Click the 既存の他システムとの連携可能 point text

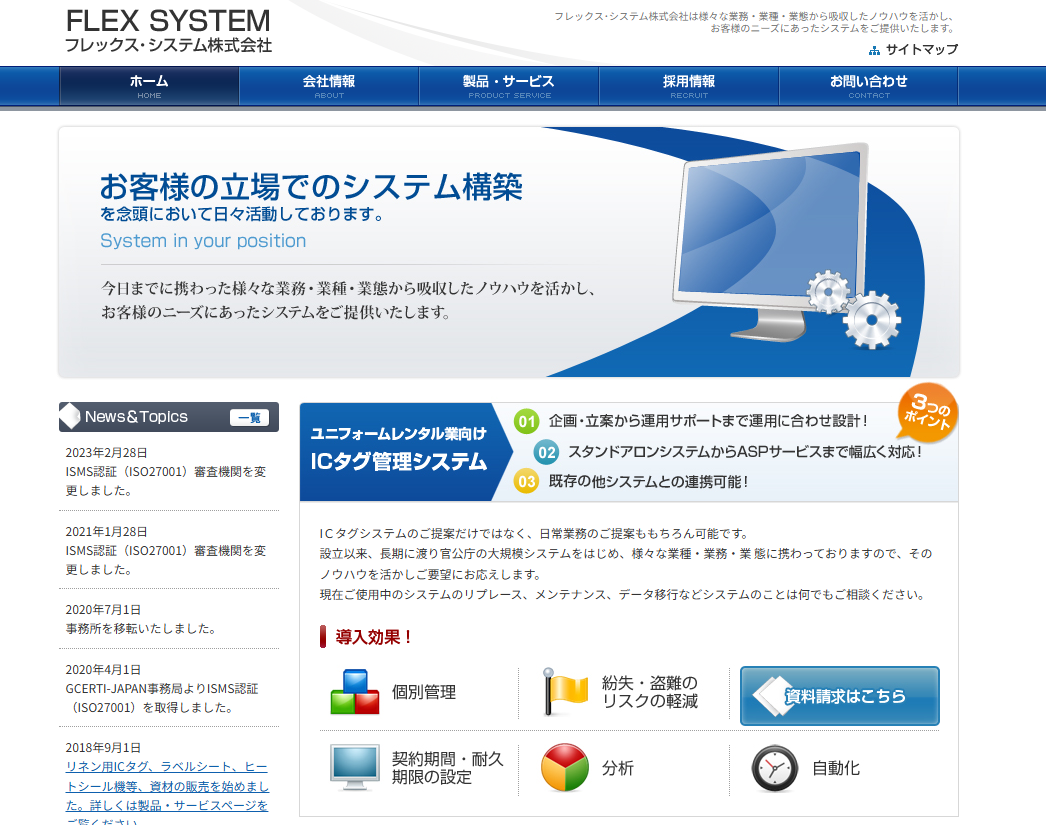click(x=648, y=482)
